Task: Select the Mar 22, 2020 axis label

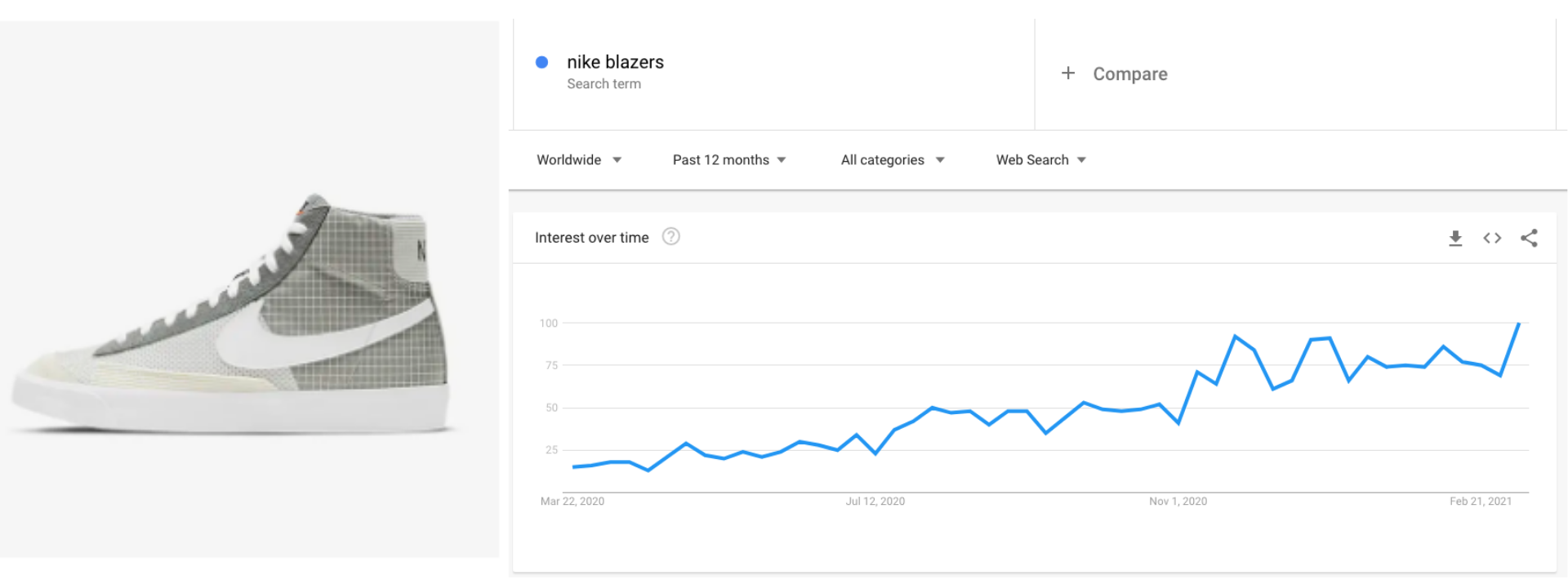Action: pyautogui.click(x=572, y=502)
